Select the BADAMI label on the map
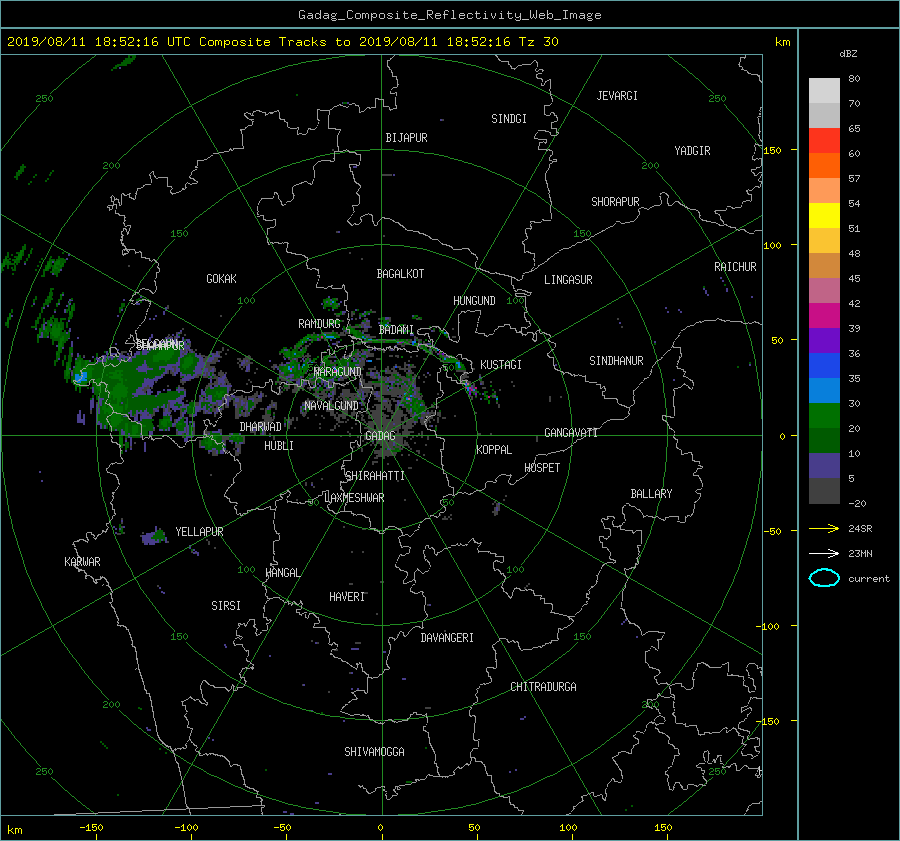Image resolution: width=900 pixels, height=841 pixels. tap(396, 330)
